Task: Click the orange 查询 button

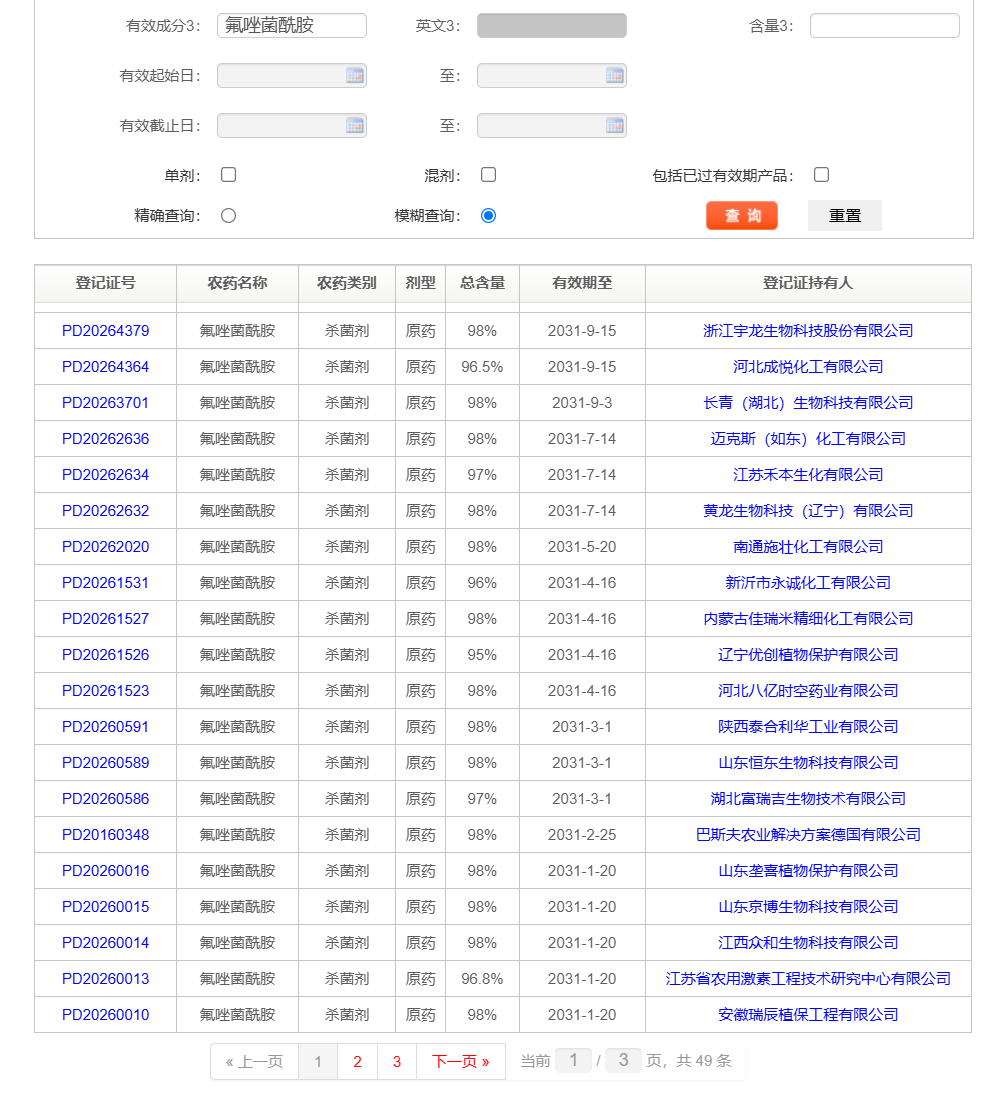Action: [742, 216]
